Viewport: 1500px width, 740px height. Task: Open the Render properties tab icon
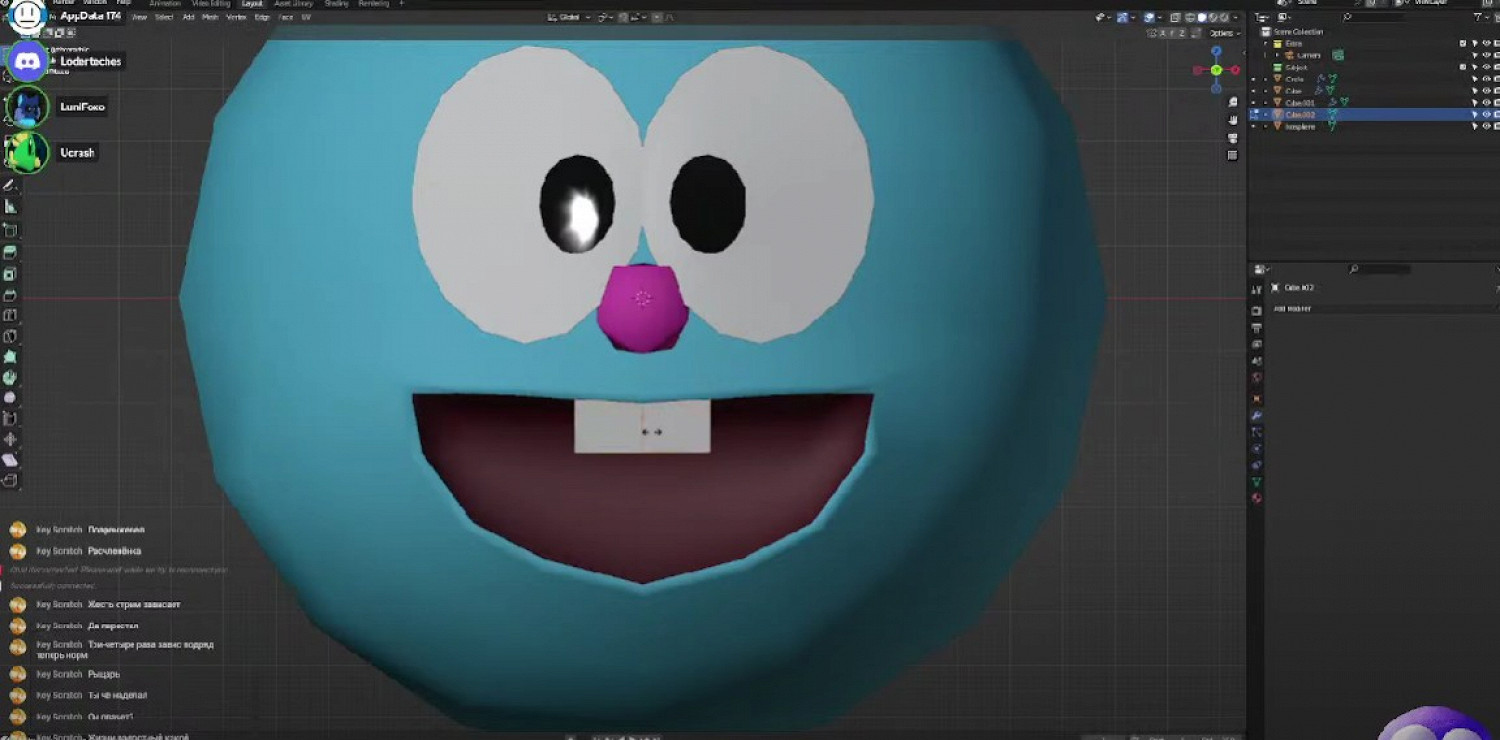pyautogui.click(x=1257, y=311)
